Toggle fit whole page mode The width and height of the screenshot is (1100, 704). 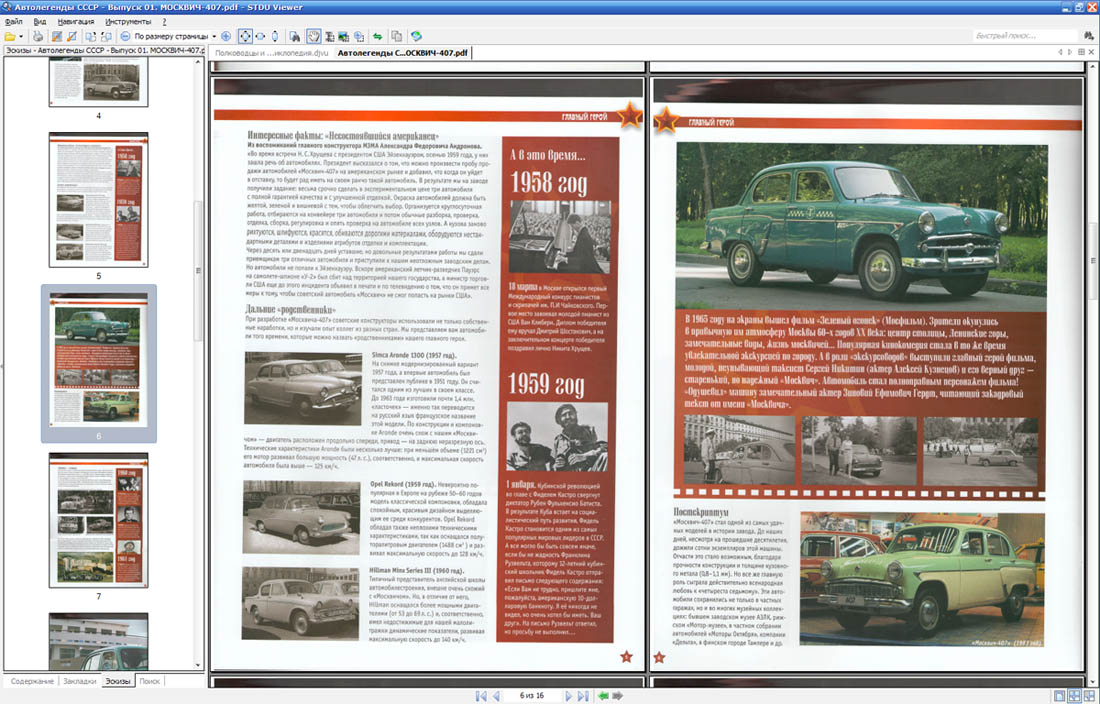pyautogui.click(x=245, y=36)
